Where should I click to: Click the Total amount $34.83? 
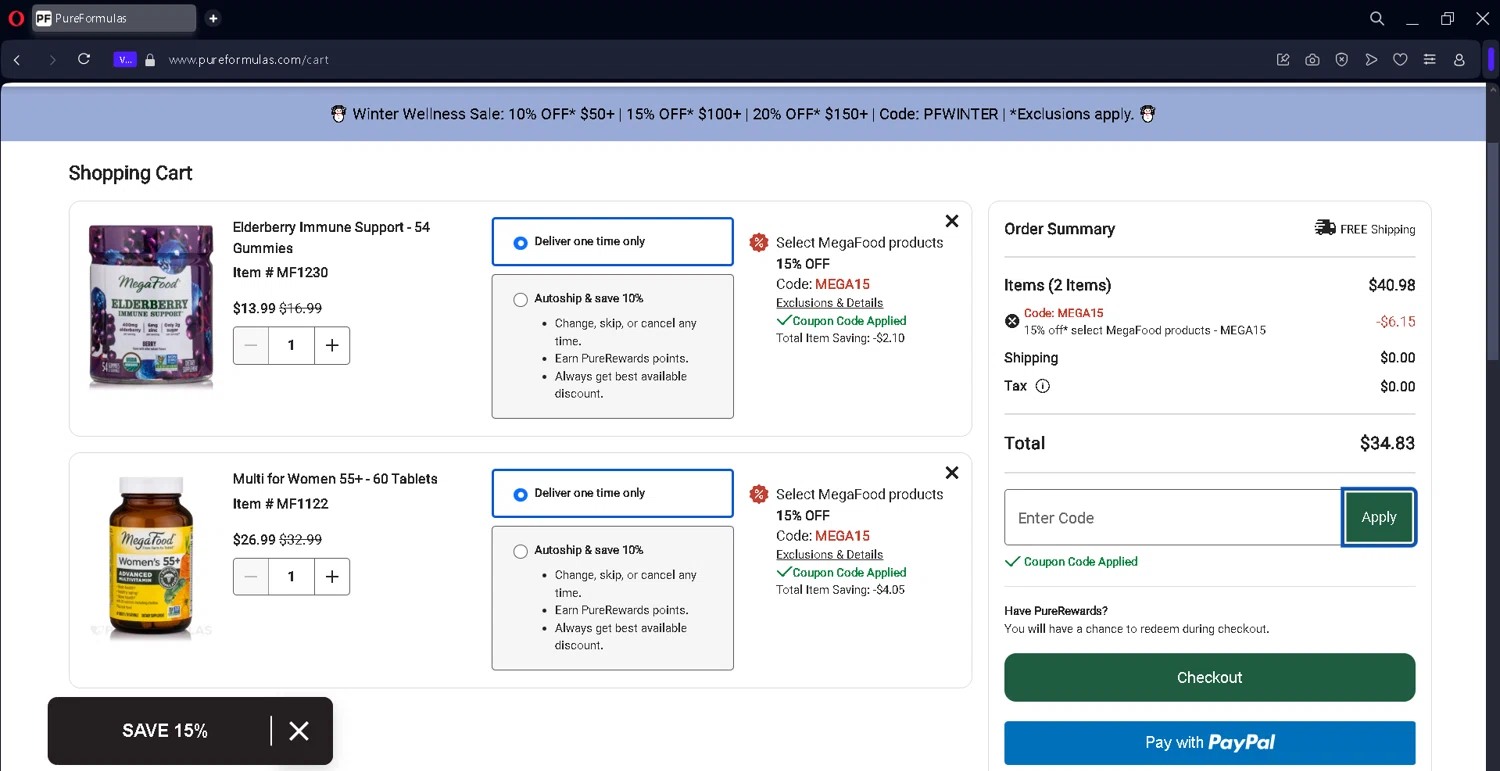point(1387,443)
